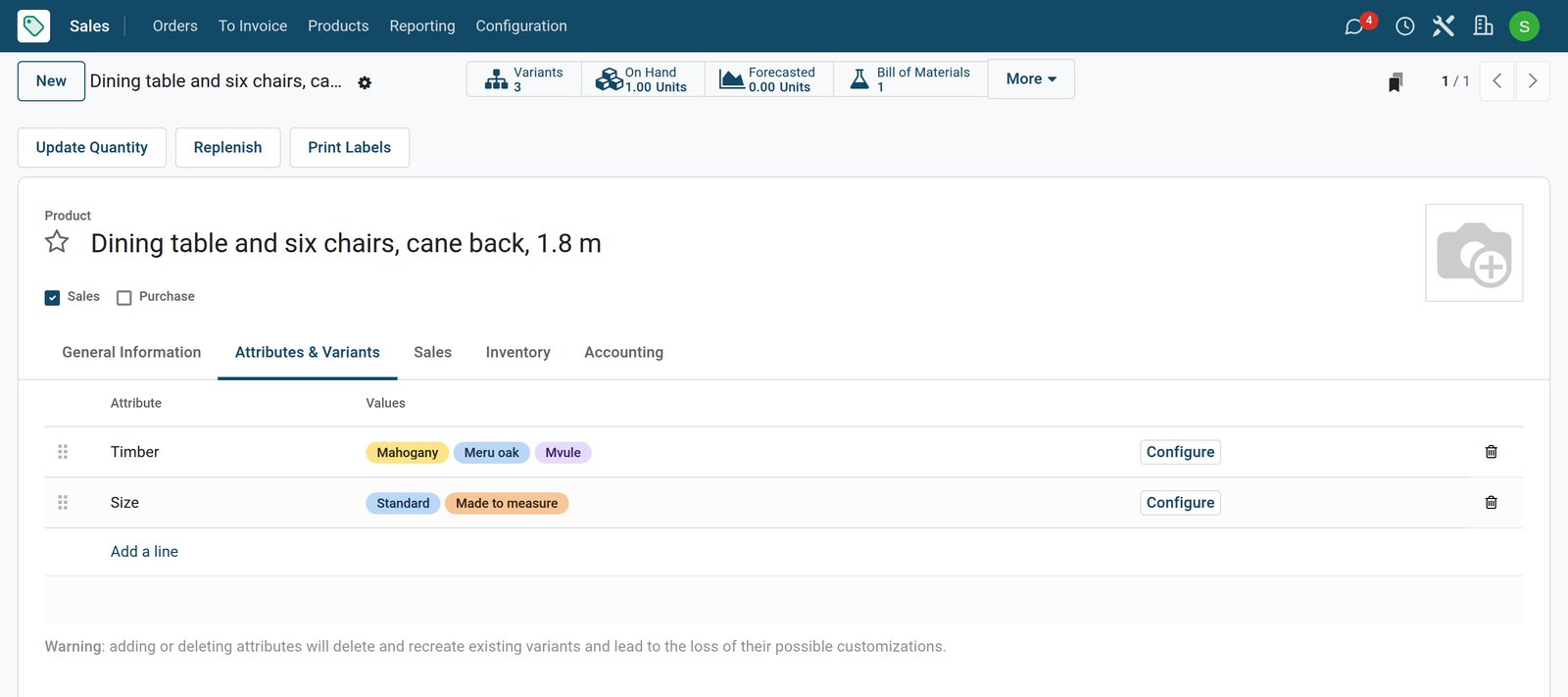Delete the Size attribute line
The width and height of the screenshot is (1568, 697).
coord(1492,503)
